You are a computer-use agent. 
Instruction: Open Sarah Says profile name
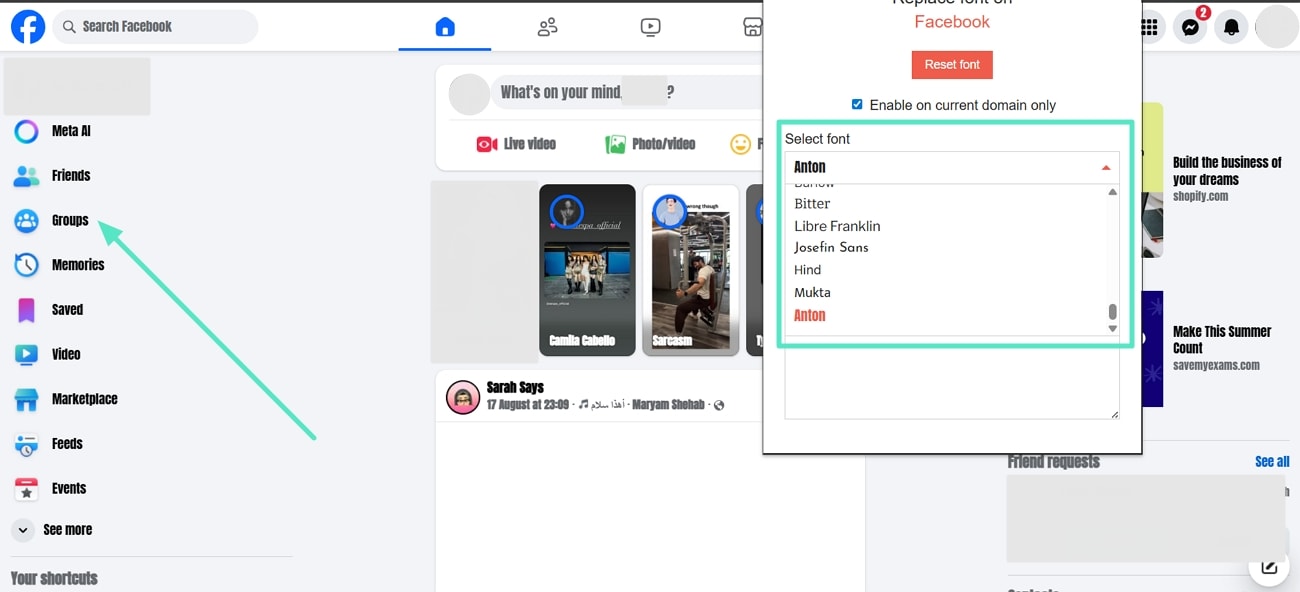[x=515, y=387]
